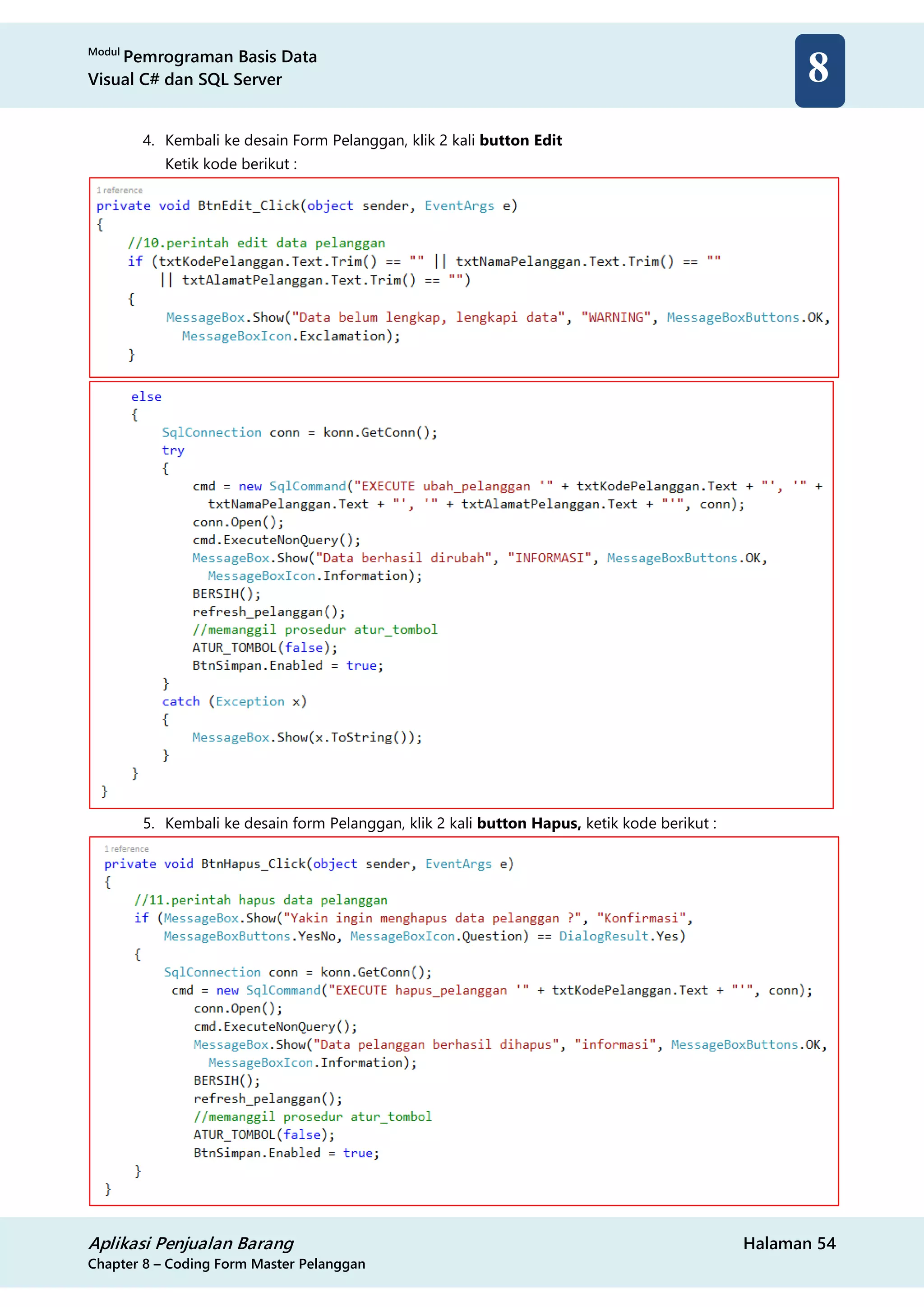924x1307 pixels.
Task: Click 'MessageBox.Show(x.ToString());' line
Action: coord(307,737)
